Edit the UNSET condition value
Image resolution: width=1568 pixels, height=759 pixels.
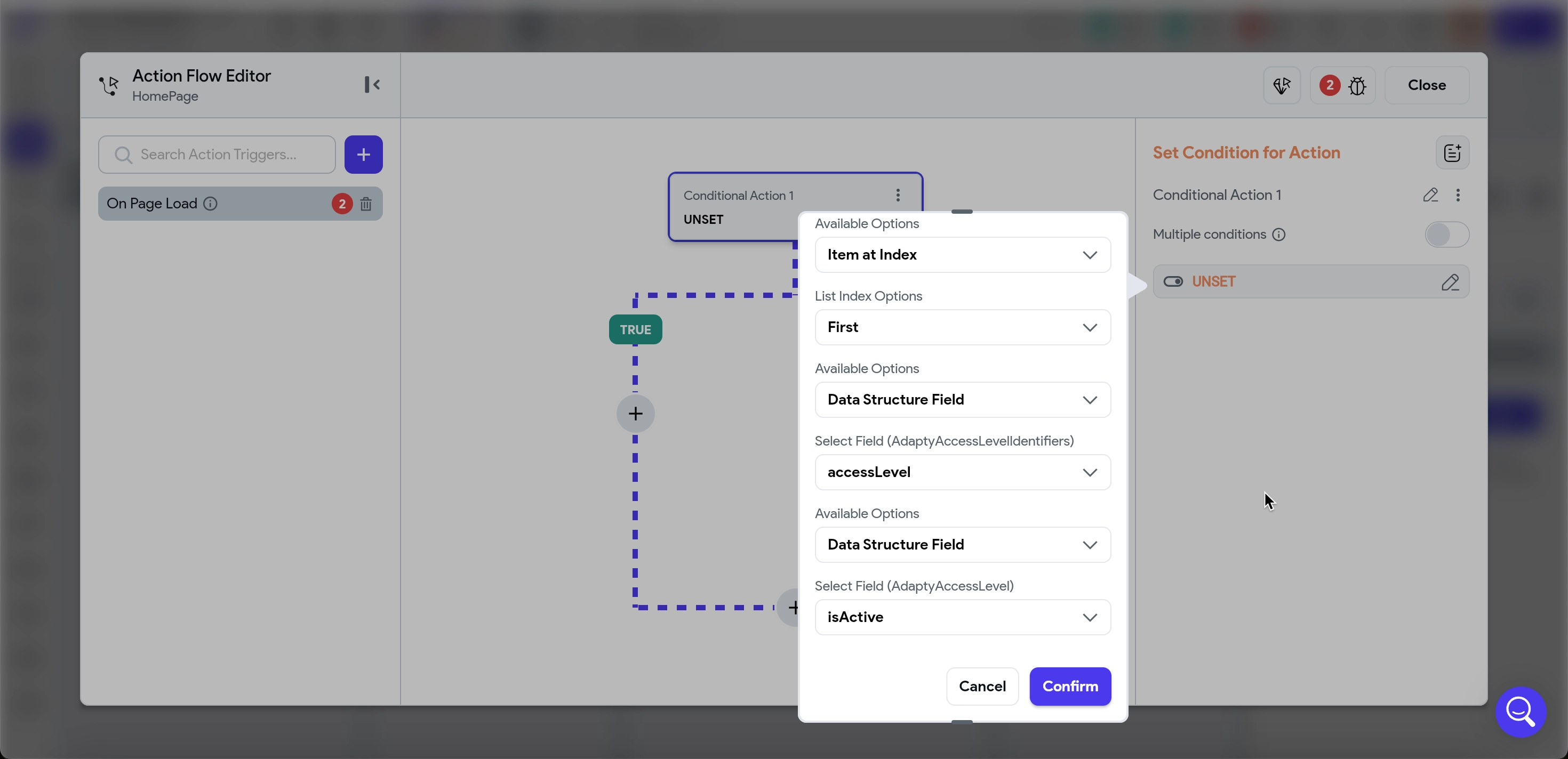coord(1450,282)
